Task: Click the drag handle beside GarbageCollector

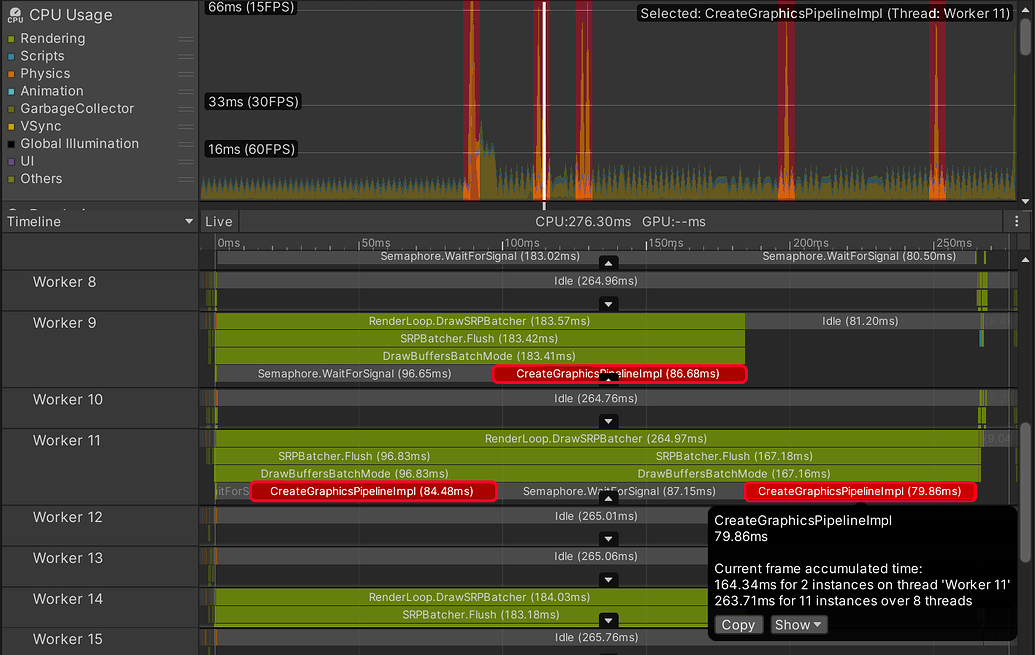Action: [x=186, y=108]
